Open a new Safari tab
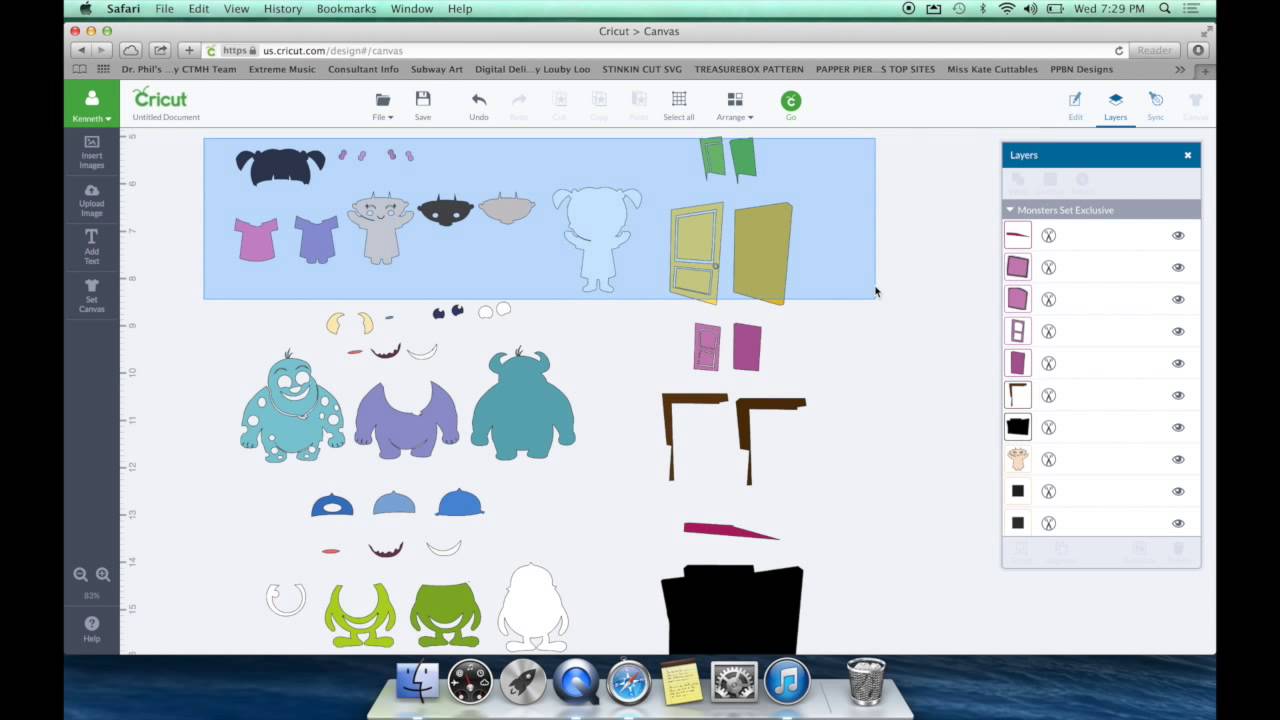The width and height of the screenshot is (1280, 720). click(1206, 70)
